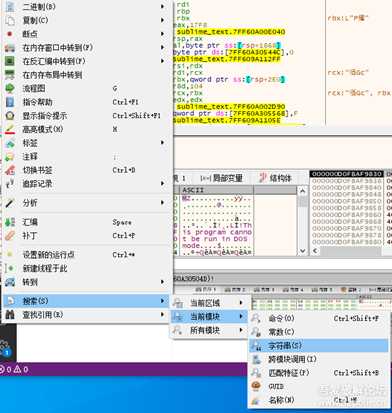Click the 注释 comment icon

10,157
